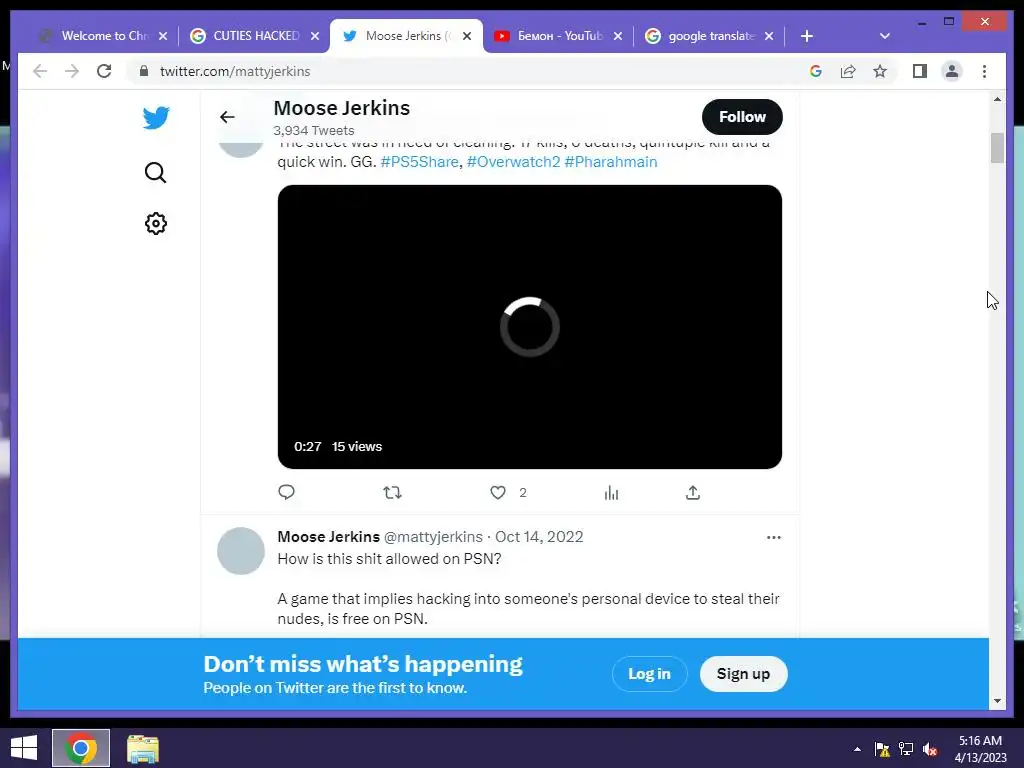Like the Overwatch2 video tweet
1024x768 pixels.
tap(498, 492)
